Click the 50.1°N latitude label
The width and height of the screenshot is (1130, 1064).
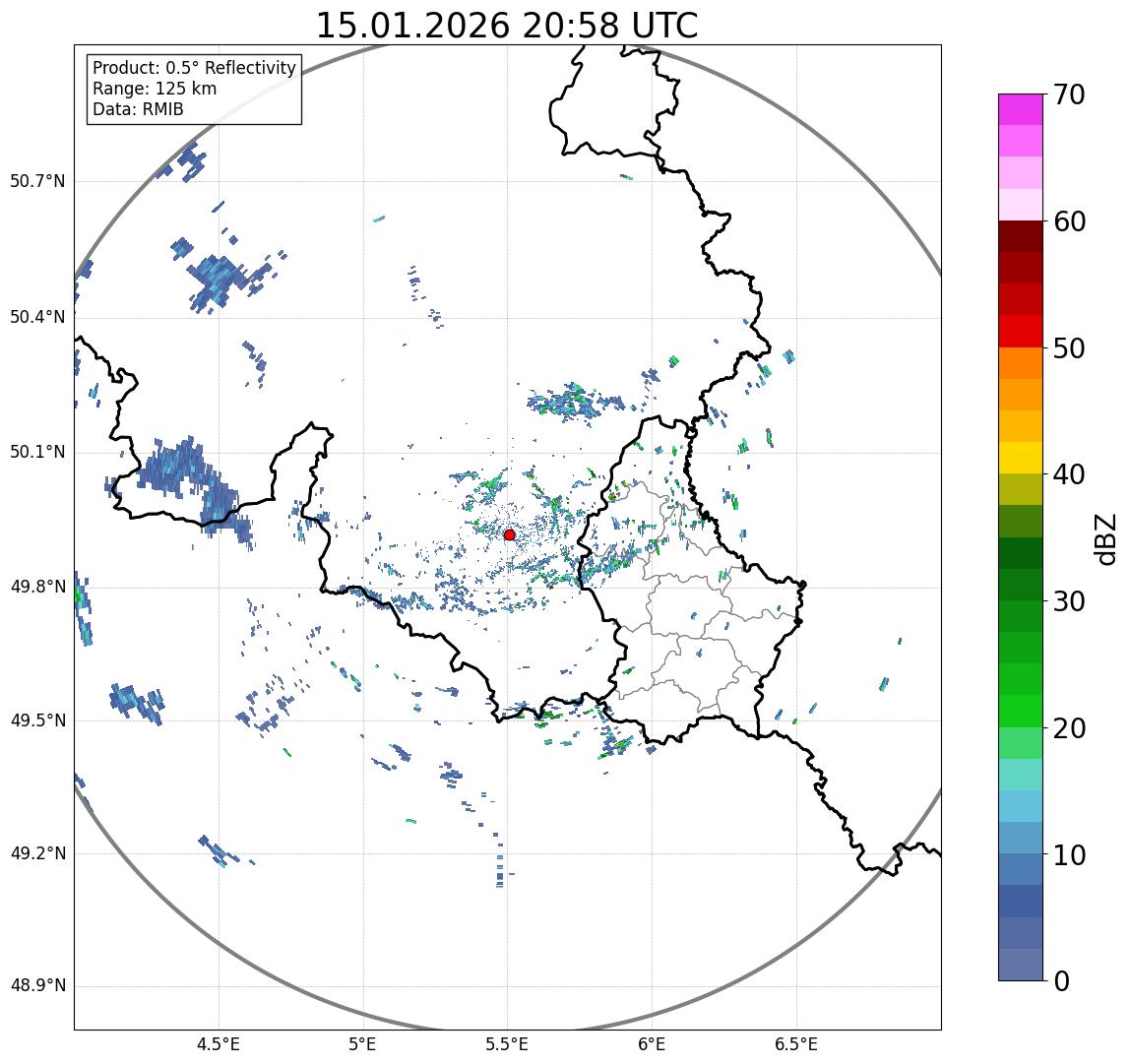[x=37, y=452]
